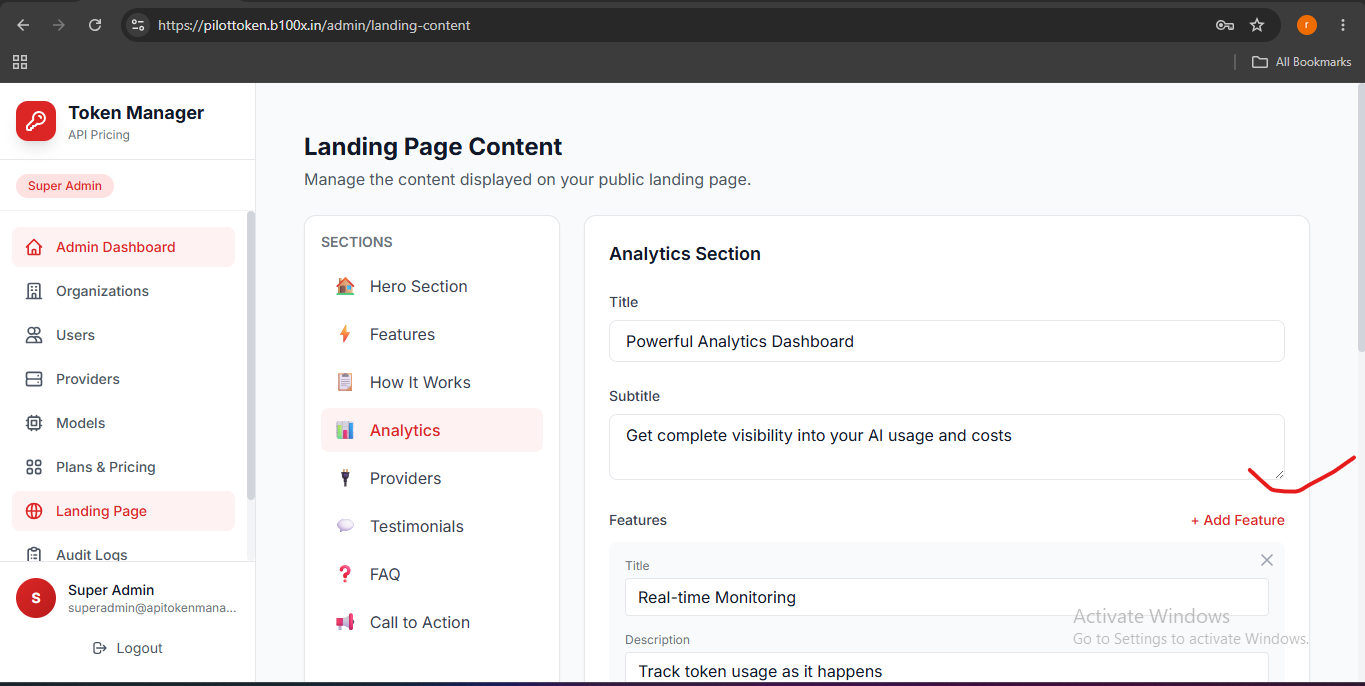Switch to Hero Section tab
This screenshot has width=1365, height=686.
click(x=432, y=286)
